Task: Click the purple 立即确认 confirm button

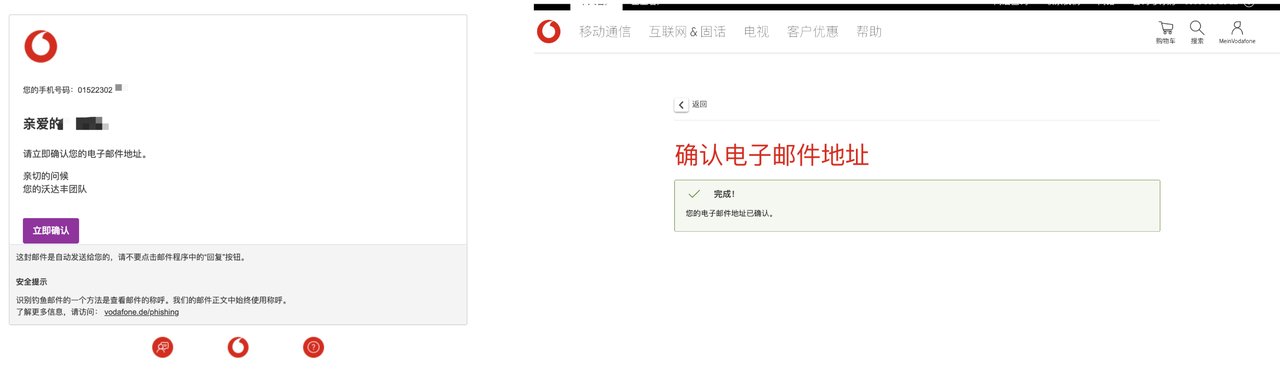Action: coord(51,230)
